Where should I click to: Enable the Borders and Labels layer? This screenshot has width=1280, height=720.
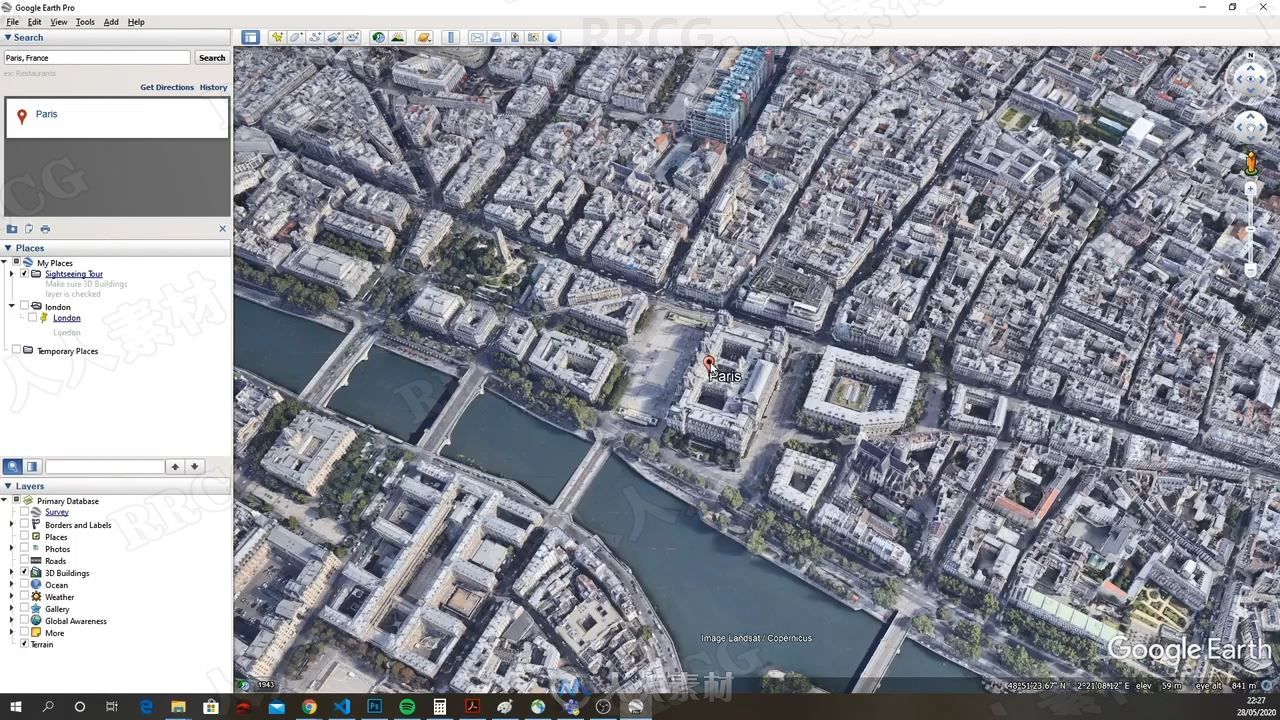(x=24, y=524)
